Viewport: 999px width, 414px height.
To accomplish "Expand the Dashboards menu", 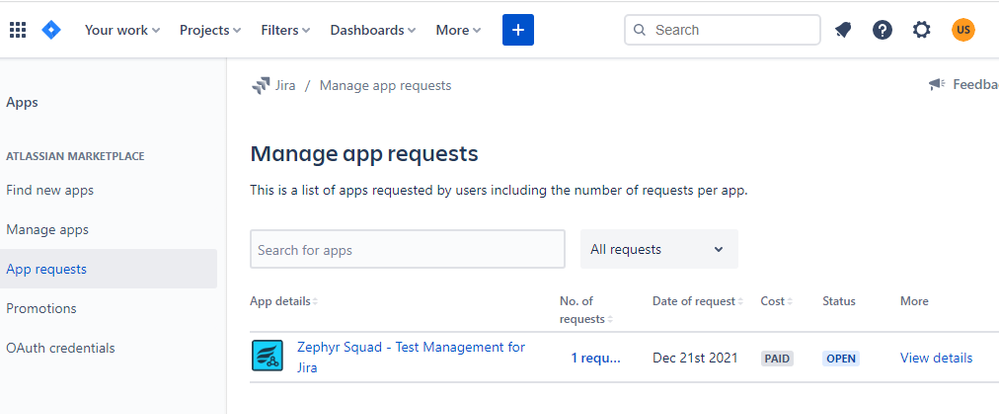I will click(x=373, y=30).
